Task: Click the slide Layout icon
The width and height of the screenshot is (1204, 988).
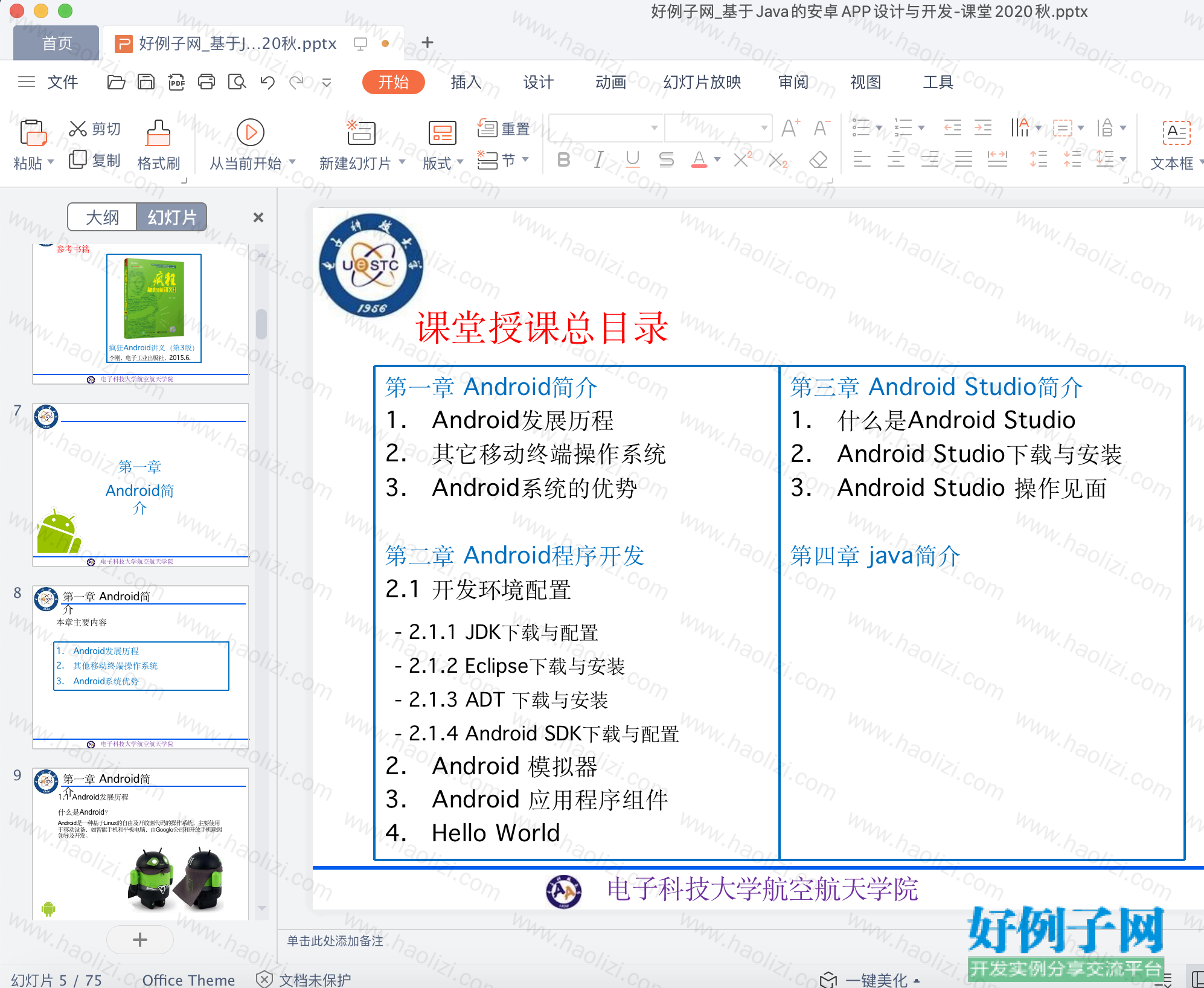Action: (442, 133)
